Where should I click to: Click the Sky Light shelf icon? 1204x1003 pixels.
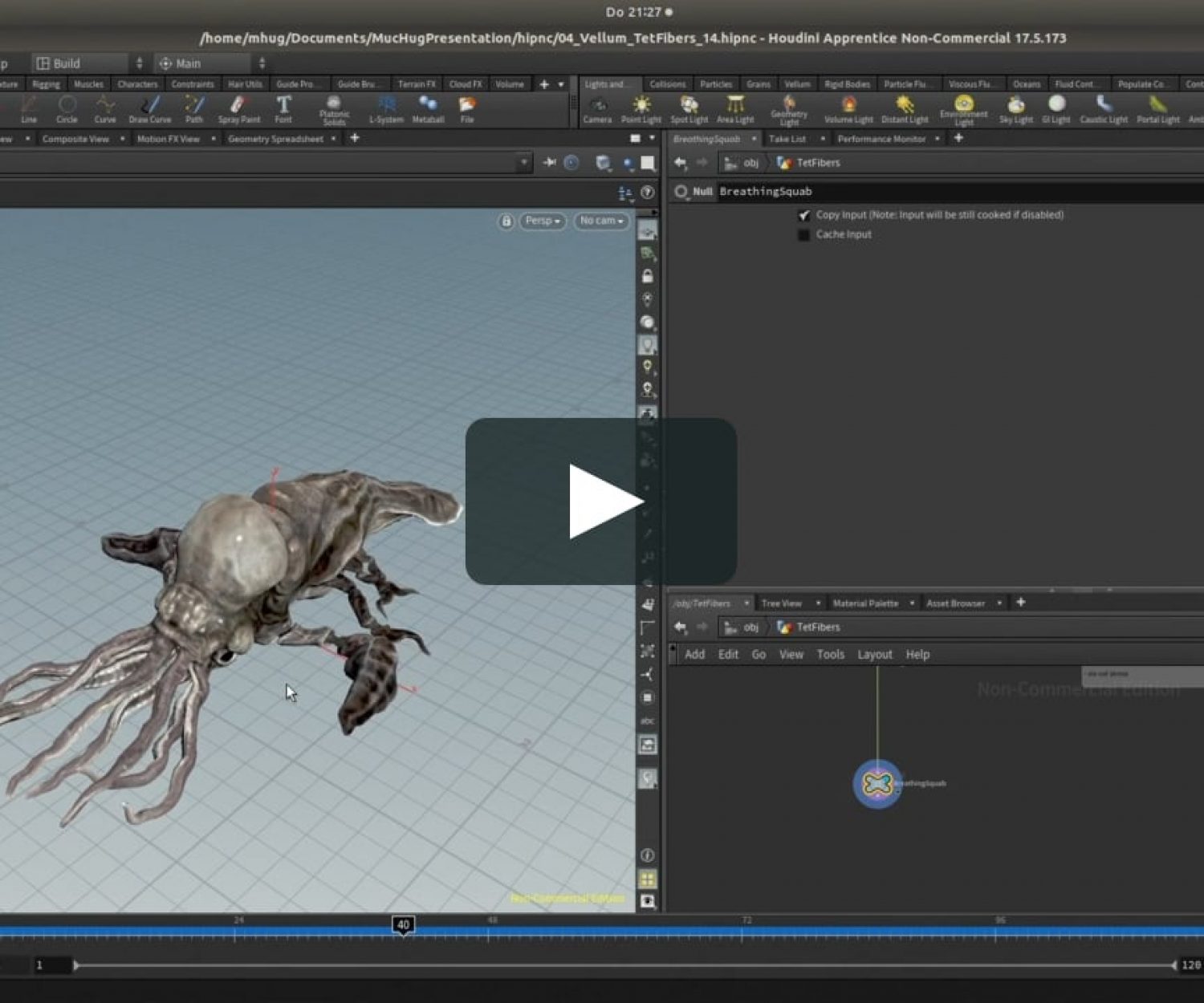coord(1015,109)
